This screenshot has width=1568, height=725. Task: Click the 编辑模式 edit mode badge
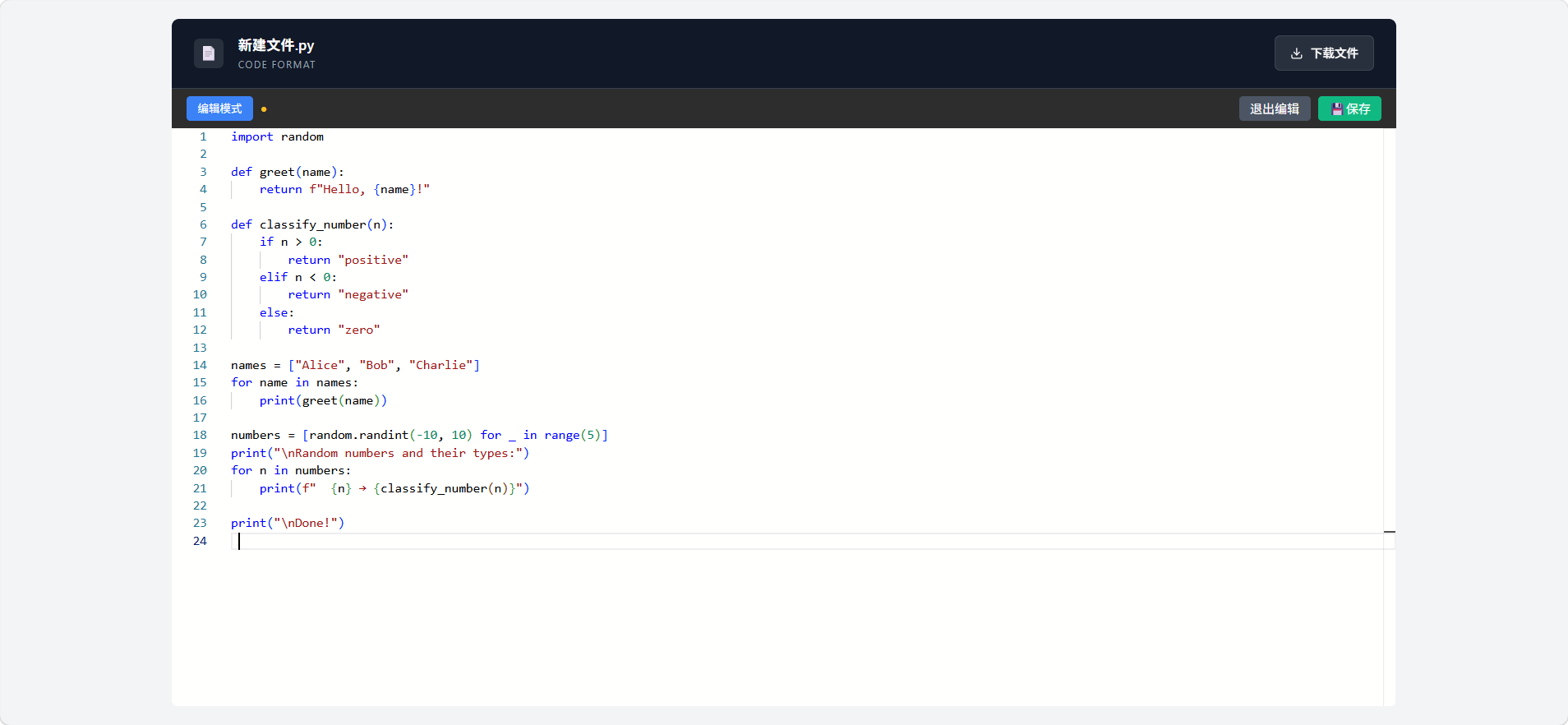tap(219, 109)
